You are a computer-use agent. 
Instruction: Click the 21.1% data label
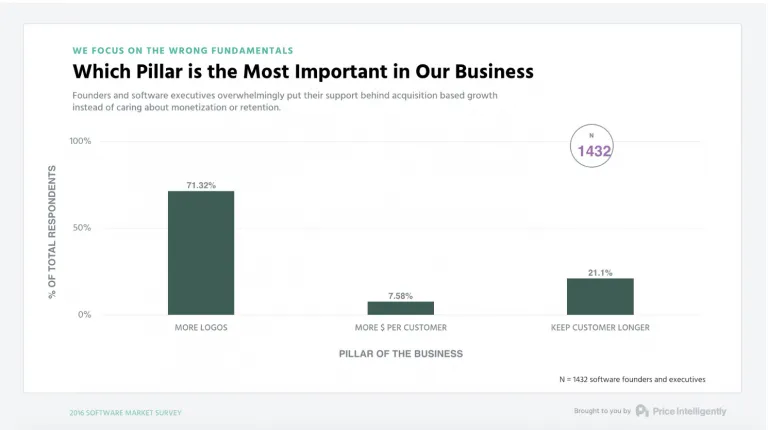600,273
